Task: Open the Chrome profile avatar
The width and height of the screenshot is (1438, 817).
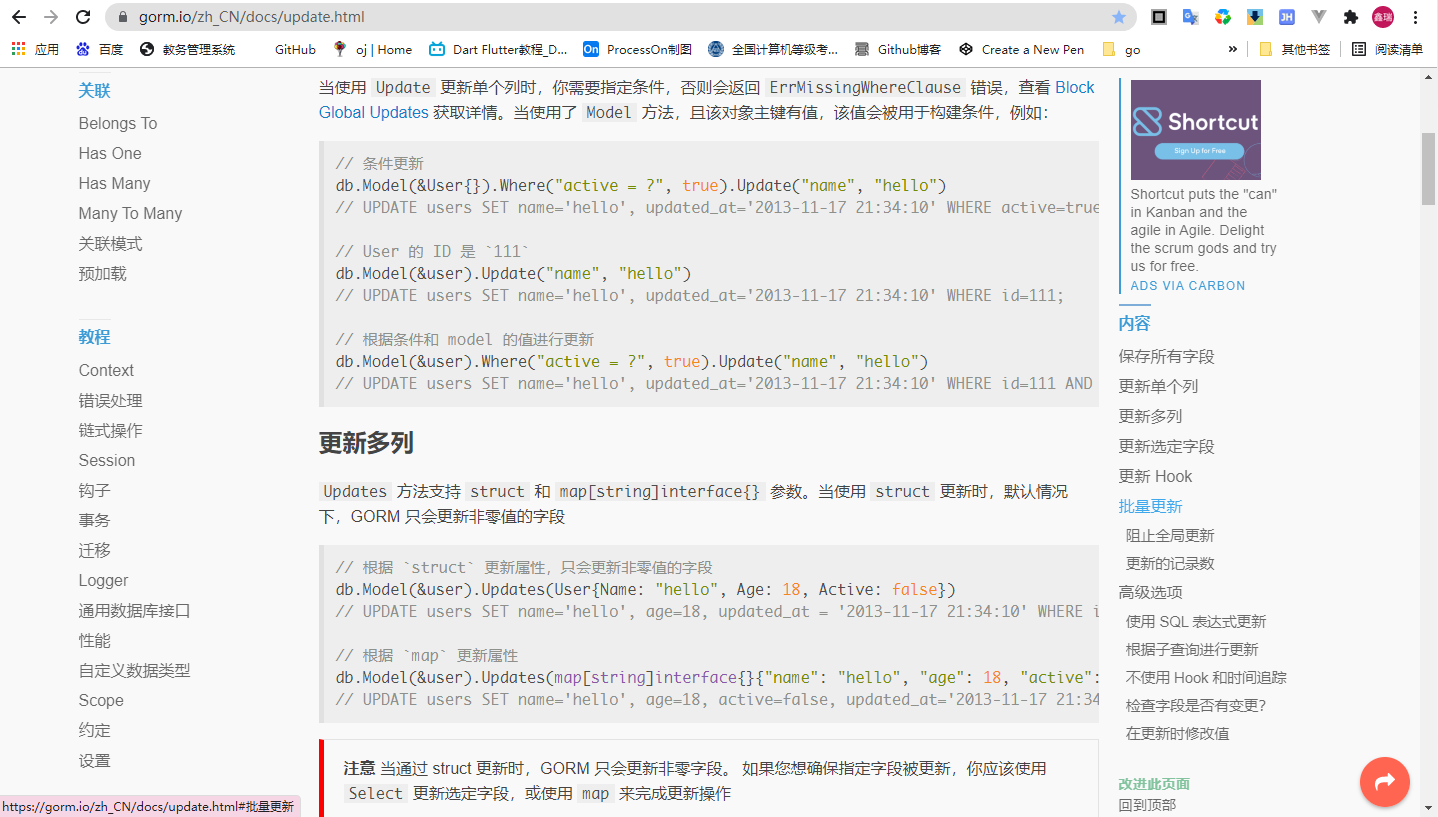Action: pos(1383,17)
